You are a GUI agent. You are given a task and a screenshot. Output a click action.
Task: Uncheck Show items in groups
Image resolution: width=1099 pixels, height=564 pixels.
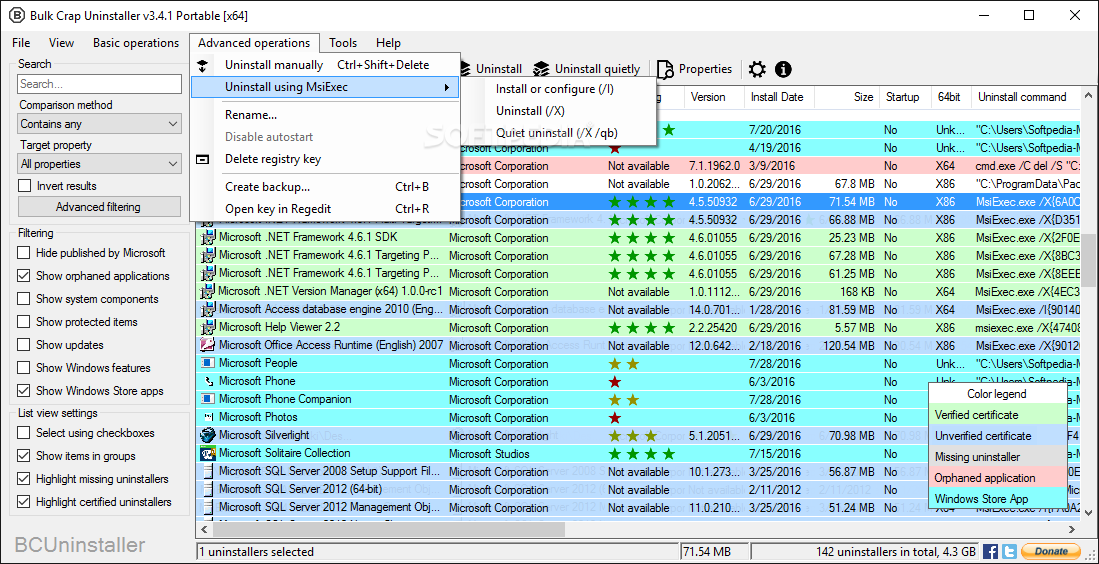pos(24,456)
